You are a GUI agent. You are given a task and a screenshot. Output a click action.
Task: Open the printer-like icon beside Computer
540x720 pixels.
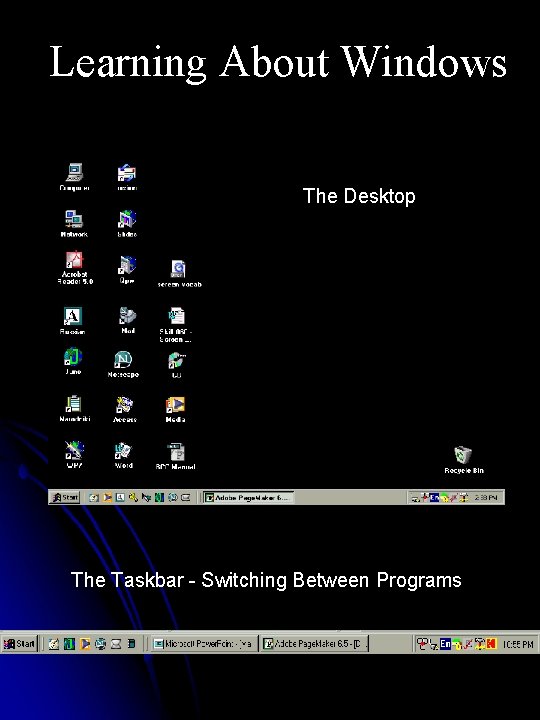(x=127, y=177)
